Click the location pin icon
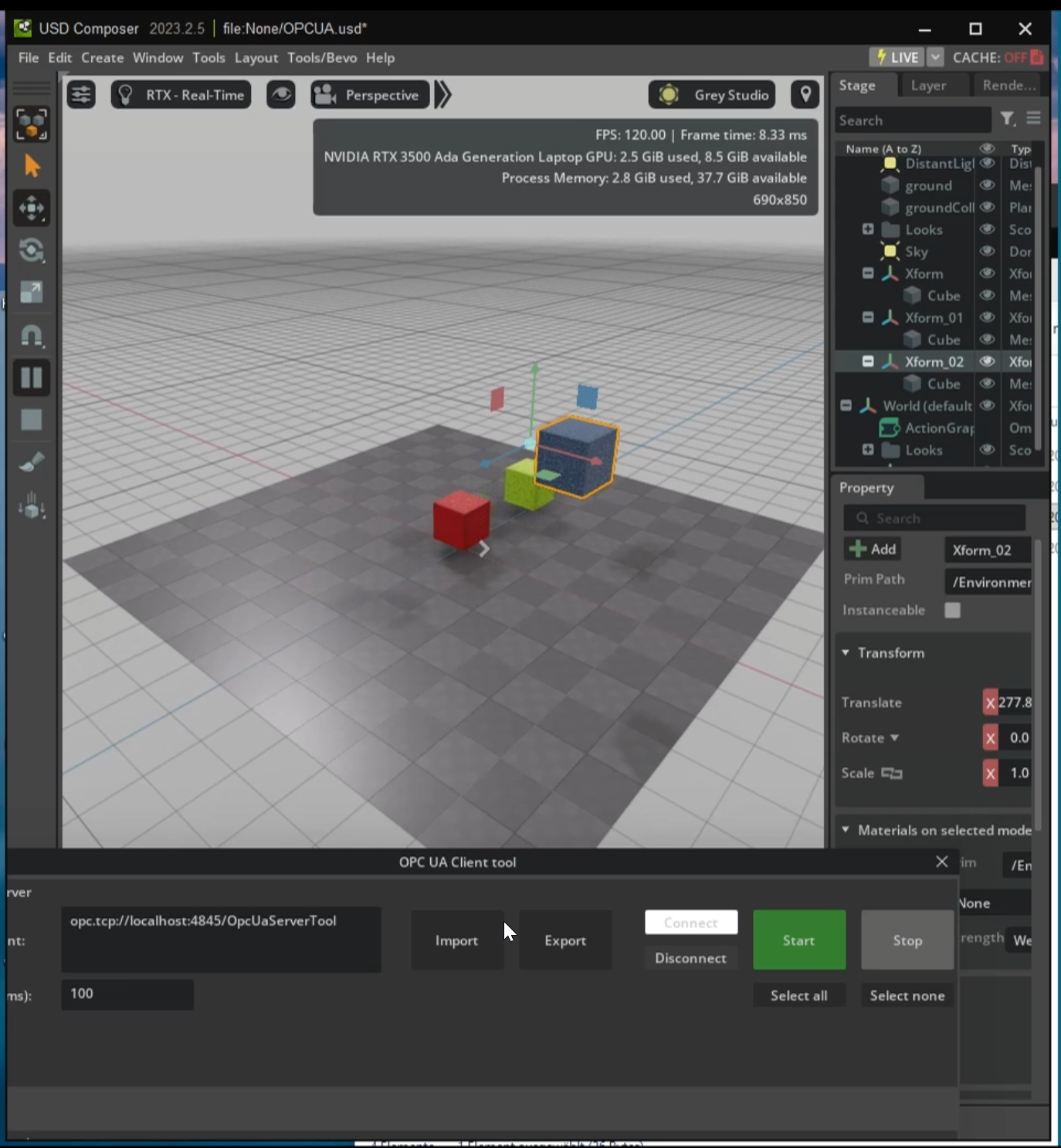This screenshot has height=1148, width=1061. [x=805, y=95]
